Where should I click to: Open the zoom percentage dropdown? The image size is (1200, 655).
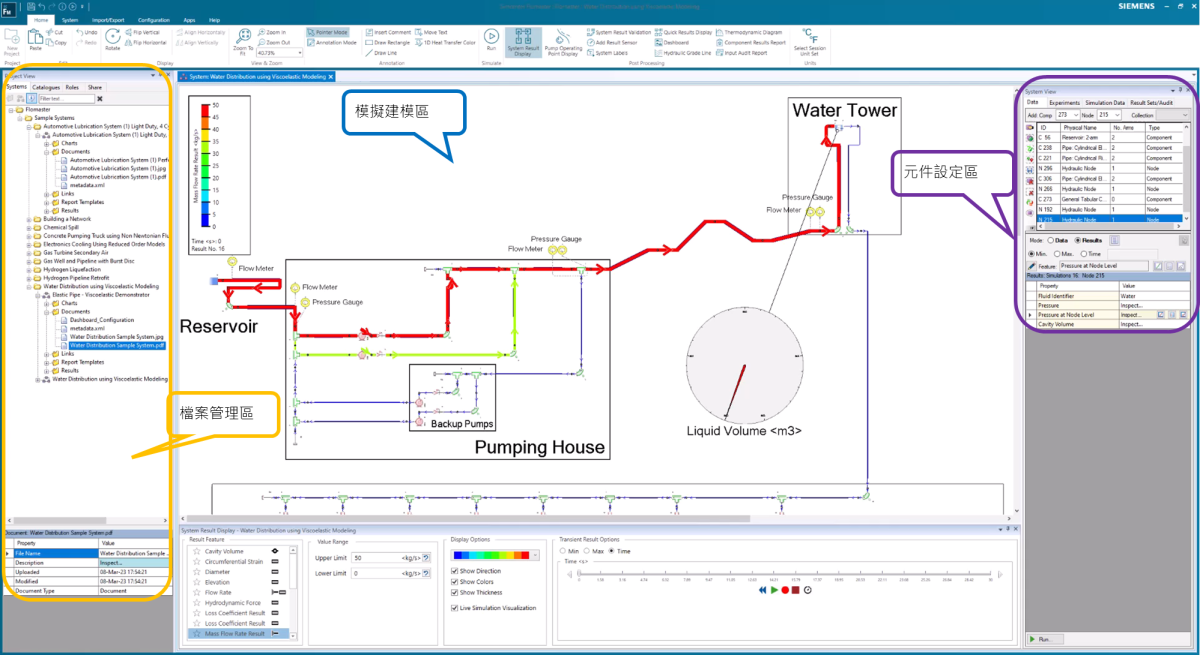[x=299, y=53]
